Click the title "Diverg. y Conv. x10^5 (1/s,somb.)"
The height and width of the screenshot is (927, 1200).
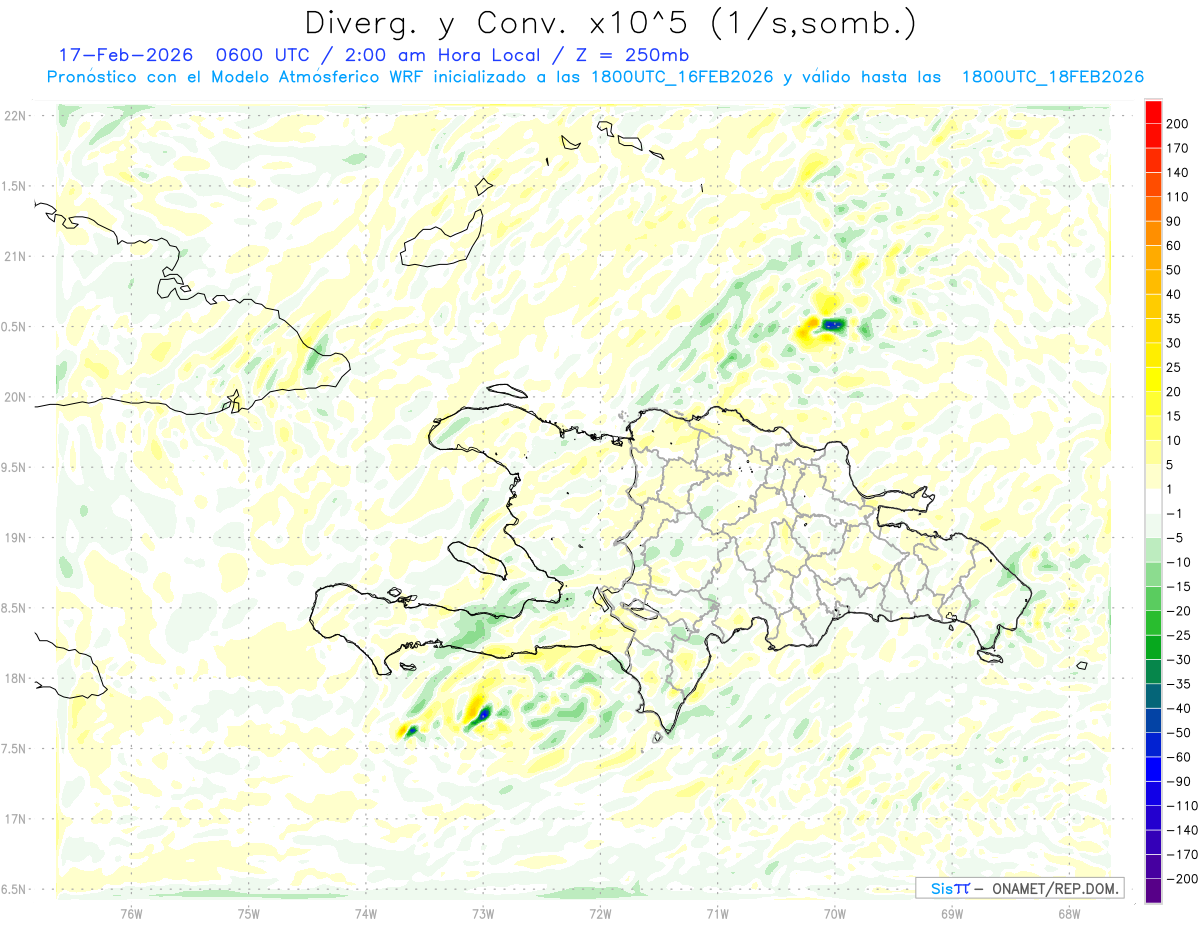(x=610, y=22)
